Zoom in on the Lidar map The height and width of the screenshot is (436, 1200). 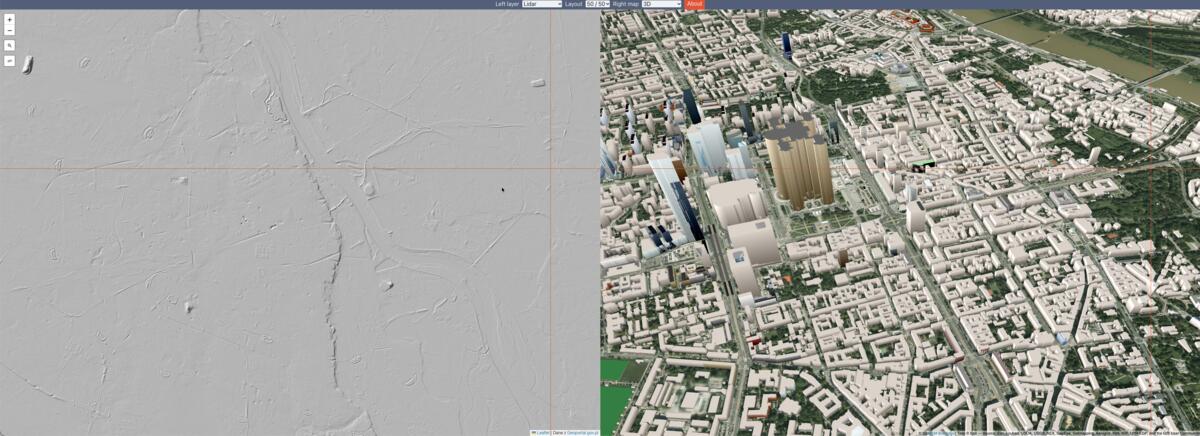coord(9,19)
